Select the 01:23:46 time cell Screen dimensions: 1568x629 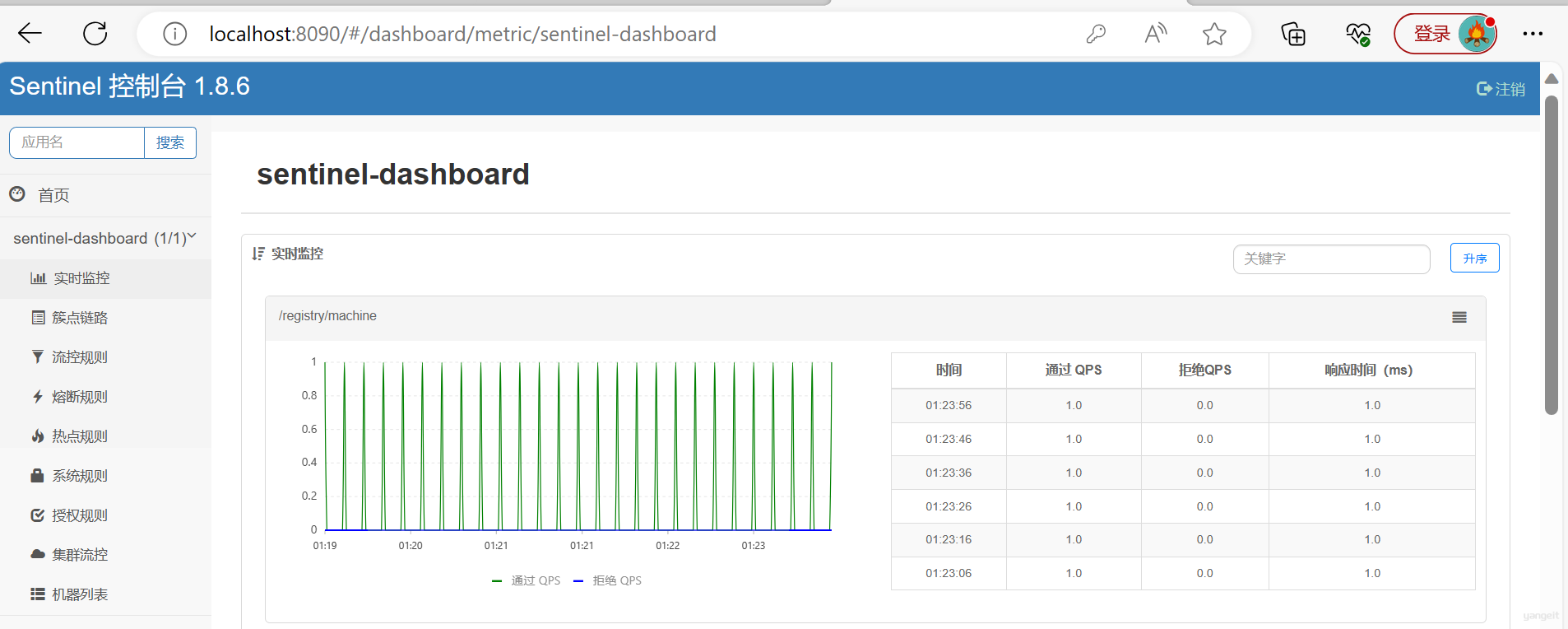click(x=949, y=439)
